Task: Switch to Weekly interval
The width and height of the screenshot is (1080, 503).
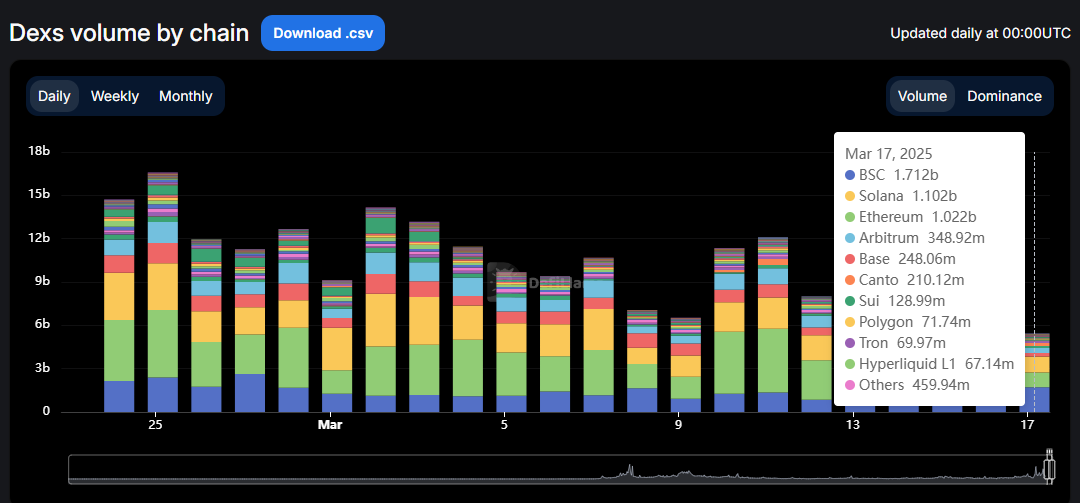Action: click(115, 96)
